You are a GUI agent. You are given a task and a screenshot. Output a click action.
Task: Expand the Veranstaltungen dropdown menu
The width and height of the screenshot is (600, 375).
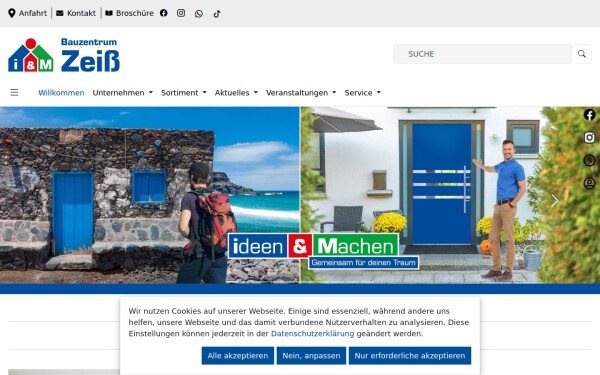click(x=301, y=93)
